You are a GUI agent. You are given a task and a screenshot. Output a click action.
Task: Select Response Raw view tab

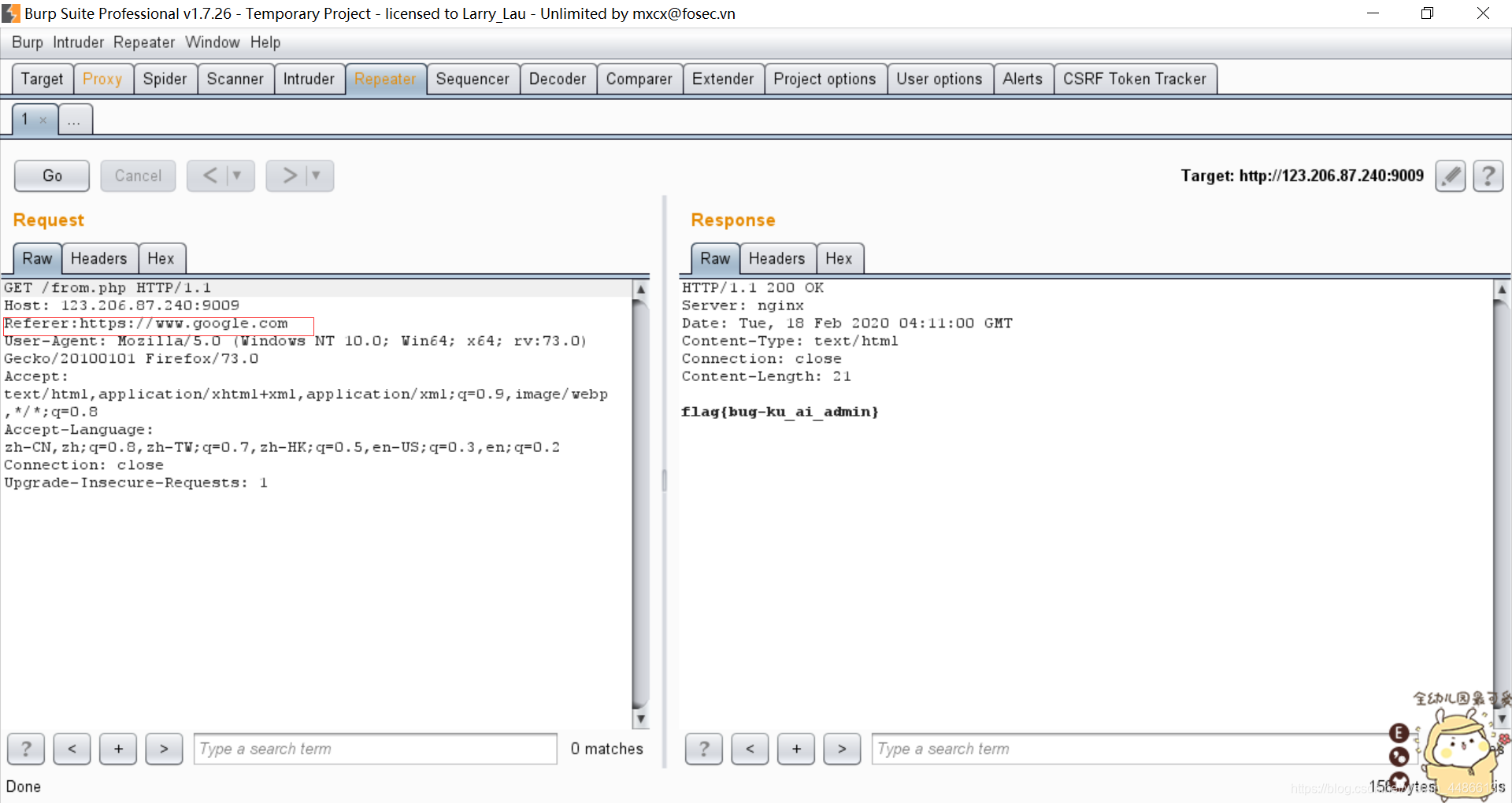click(715, 258)
